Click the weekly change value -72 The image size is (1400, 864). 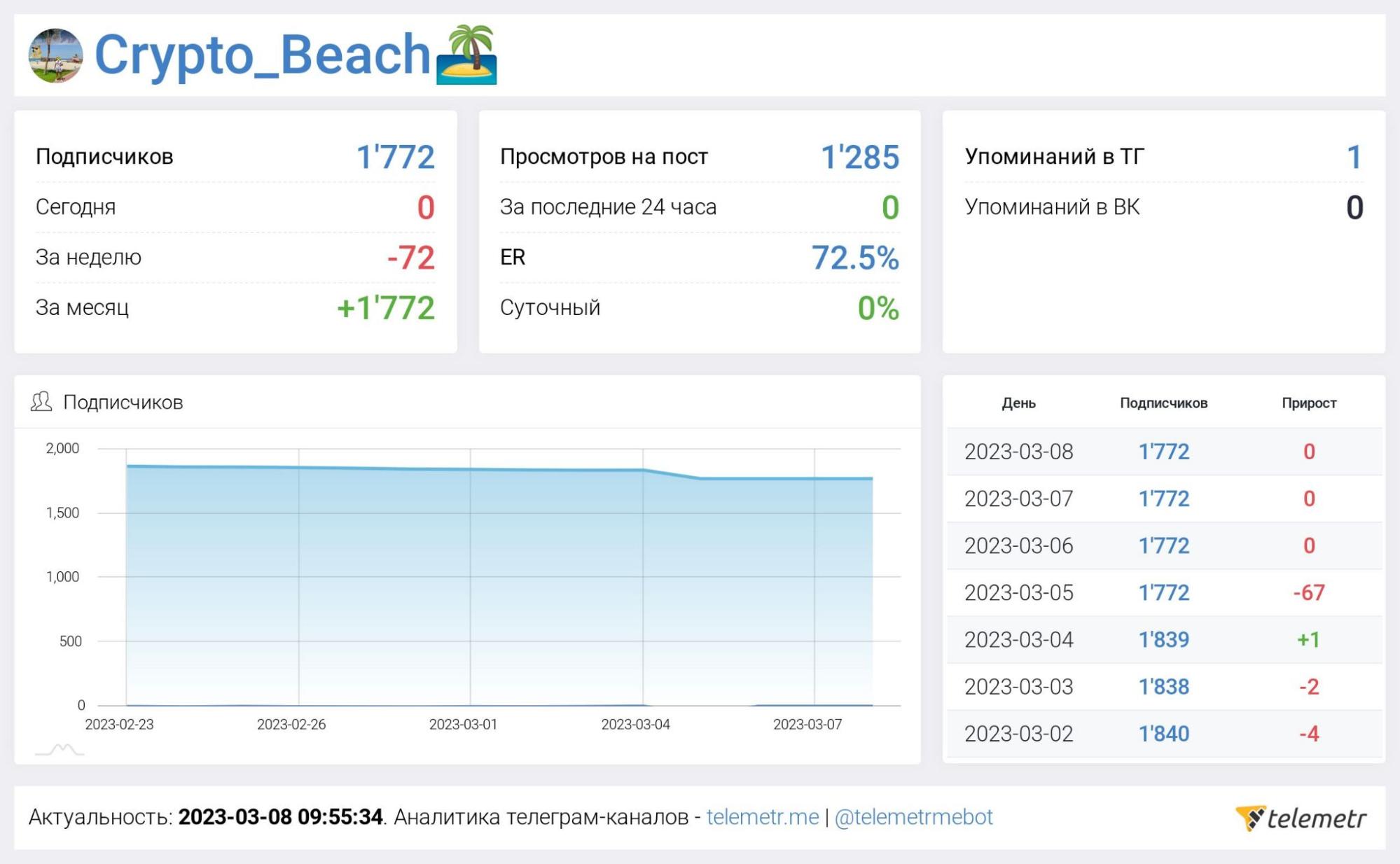point(411,258)
